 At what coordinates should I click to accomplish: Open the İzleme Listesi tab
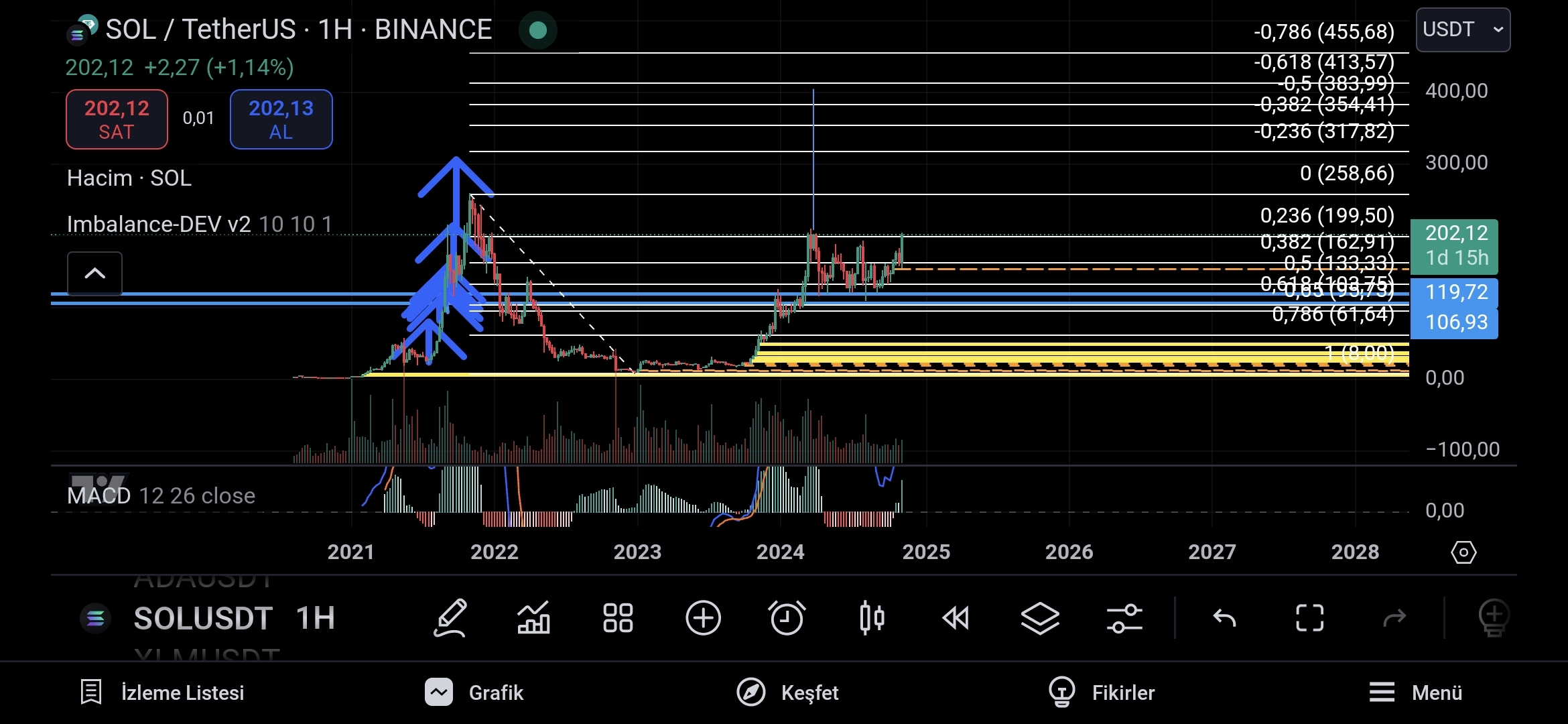(x=161, y=692)
